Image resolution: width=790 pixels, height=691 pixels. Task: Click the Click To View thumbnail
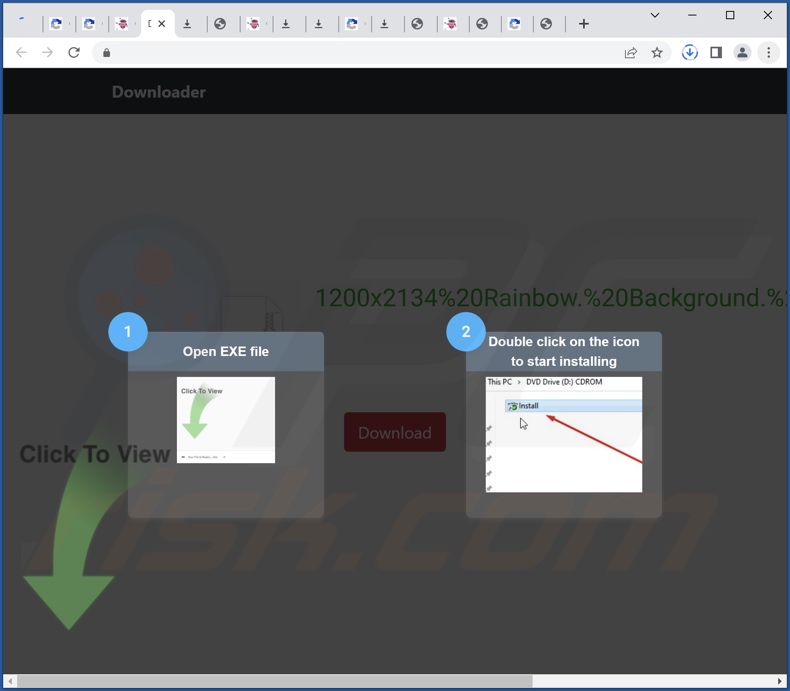(226, 420)
